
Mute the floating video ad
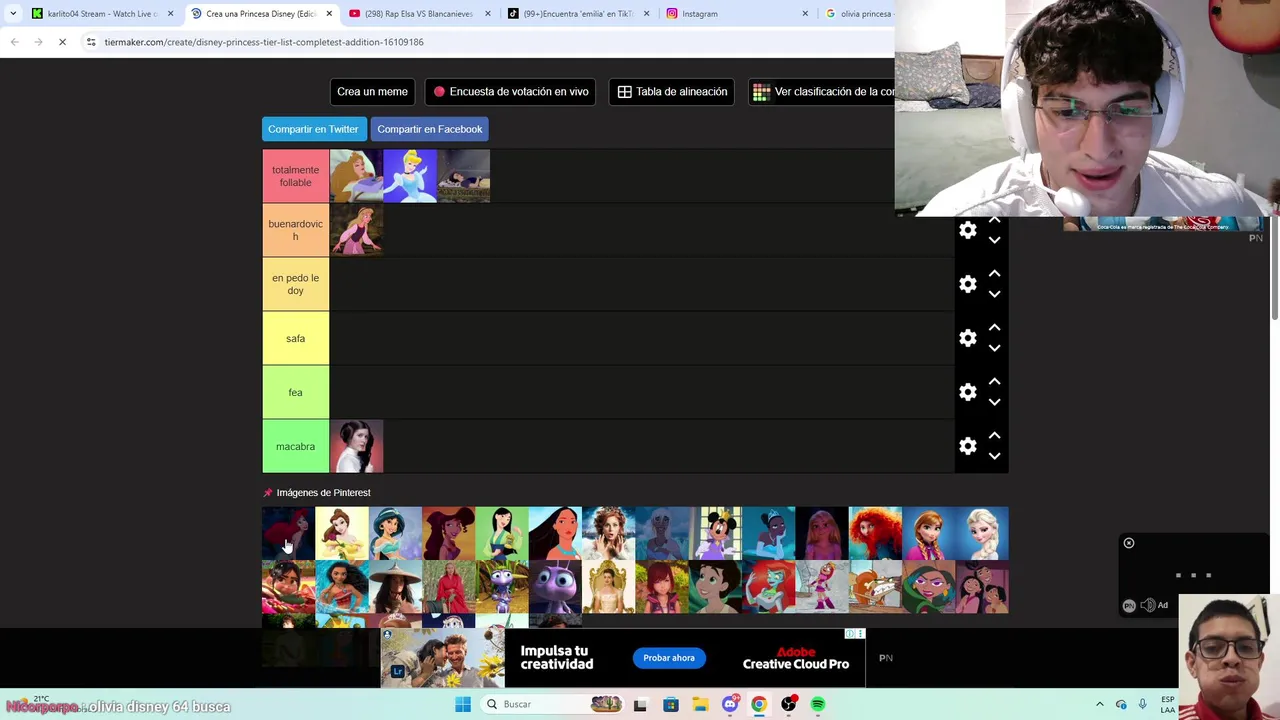(1147, 605)
